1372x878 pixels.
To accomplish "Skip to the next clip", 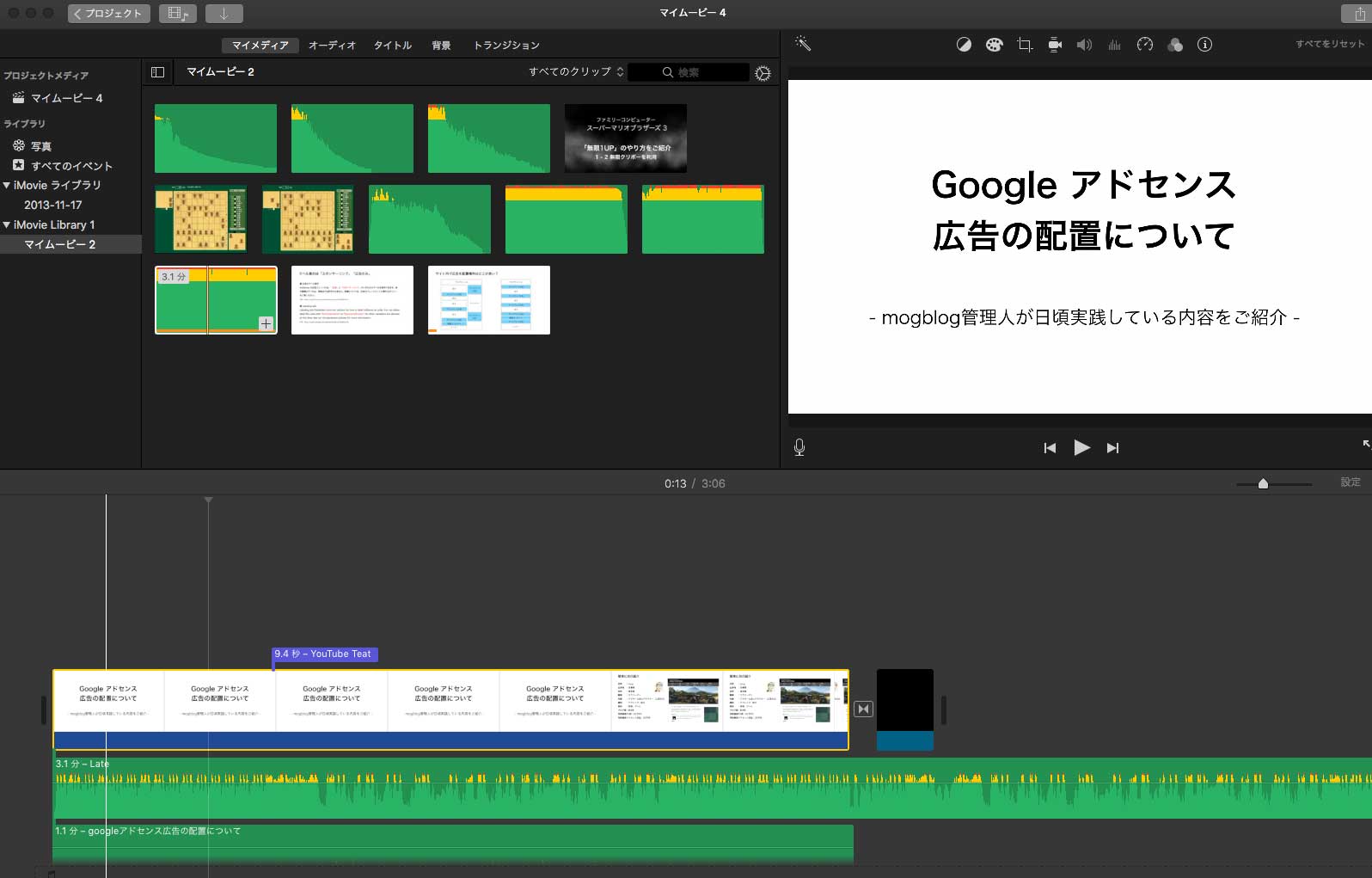I will point(1113,448).
